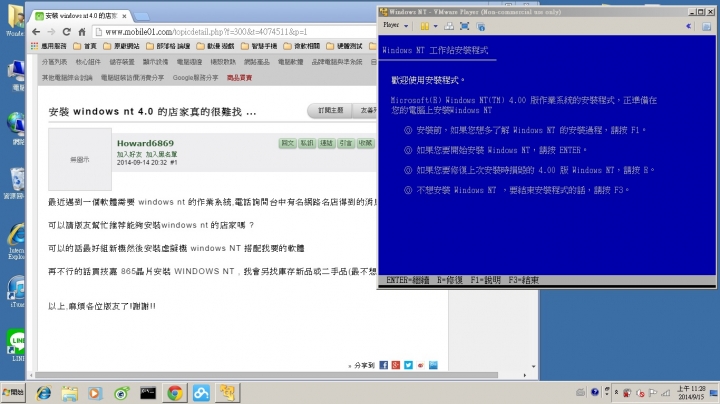Enter full screen mode in VMware Player
Image resolution: width=720 pixels, height=404 pixels.
tap(464, 26)
